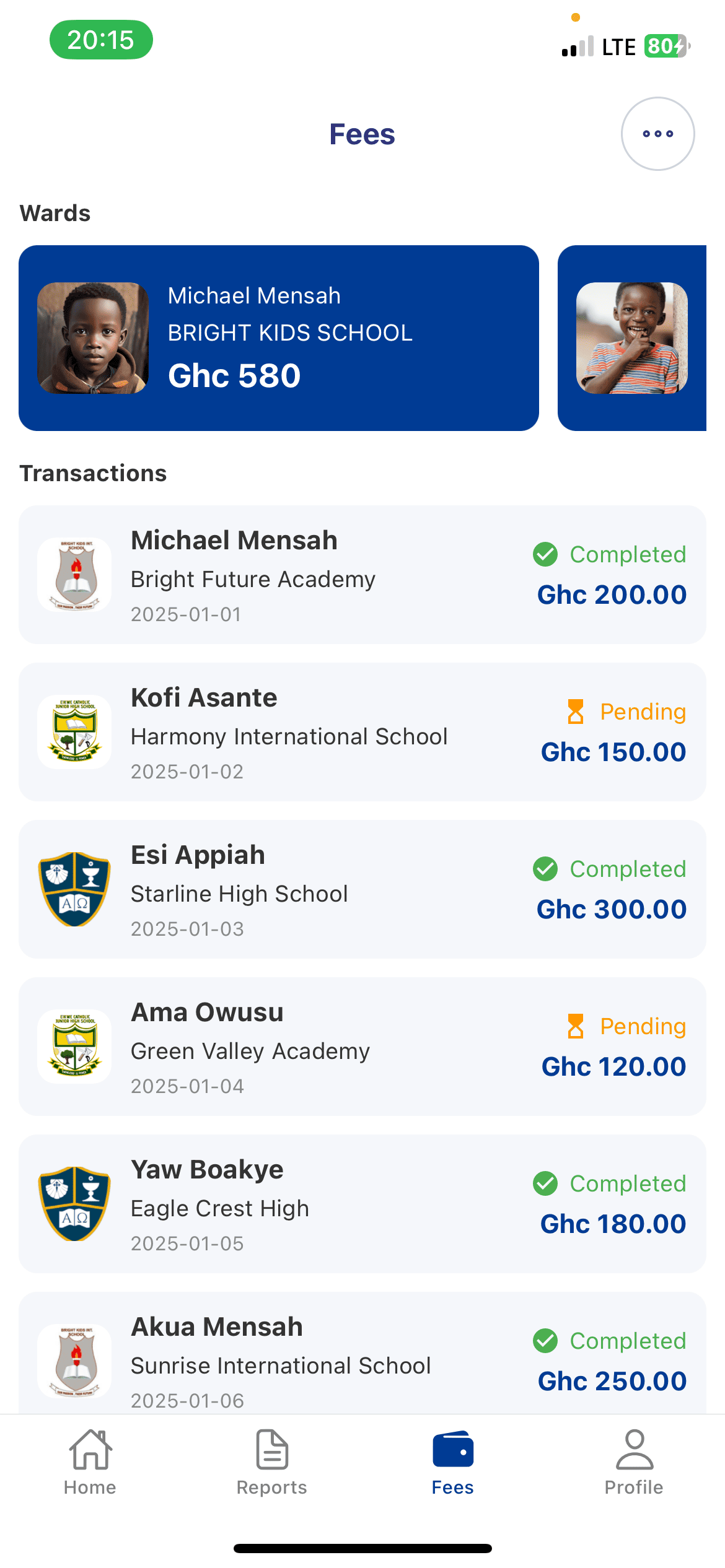
Task: Select the second ward card photo
Action: (x=631, y=338)
